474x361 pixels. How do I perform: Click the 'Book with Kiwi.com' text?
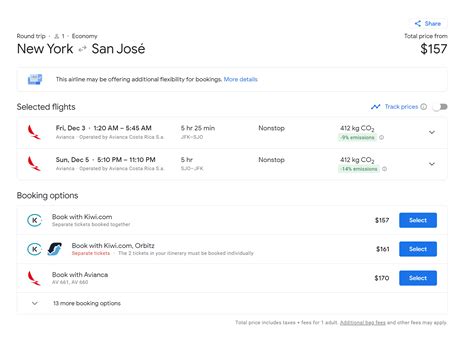[x=82, y=217]
